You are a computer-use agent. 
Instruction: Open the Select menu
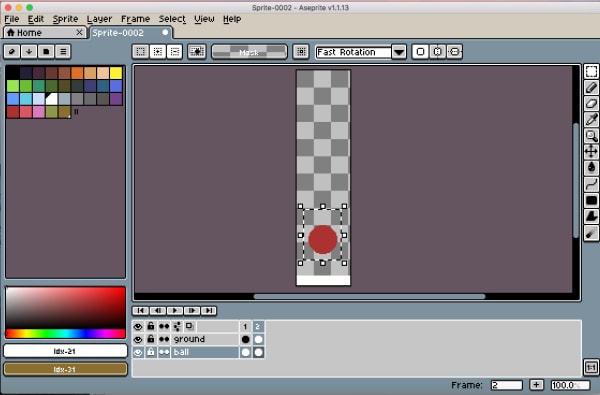tap(172, 19)
